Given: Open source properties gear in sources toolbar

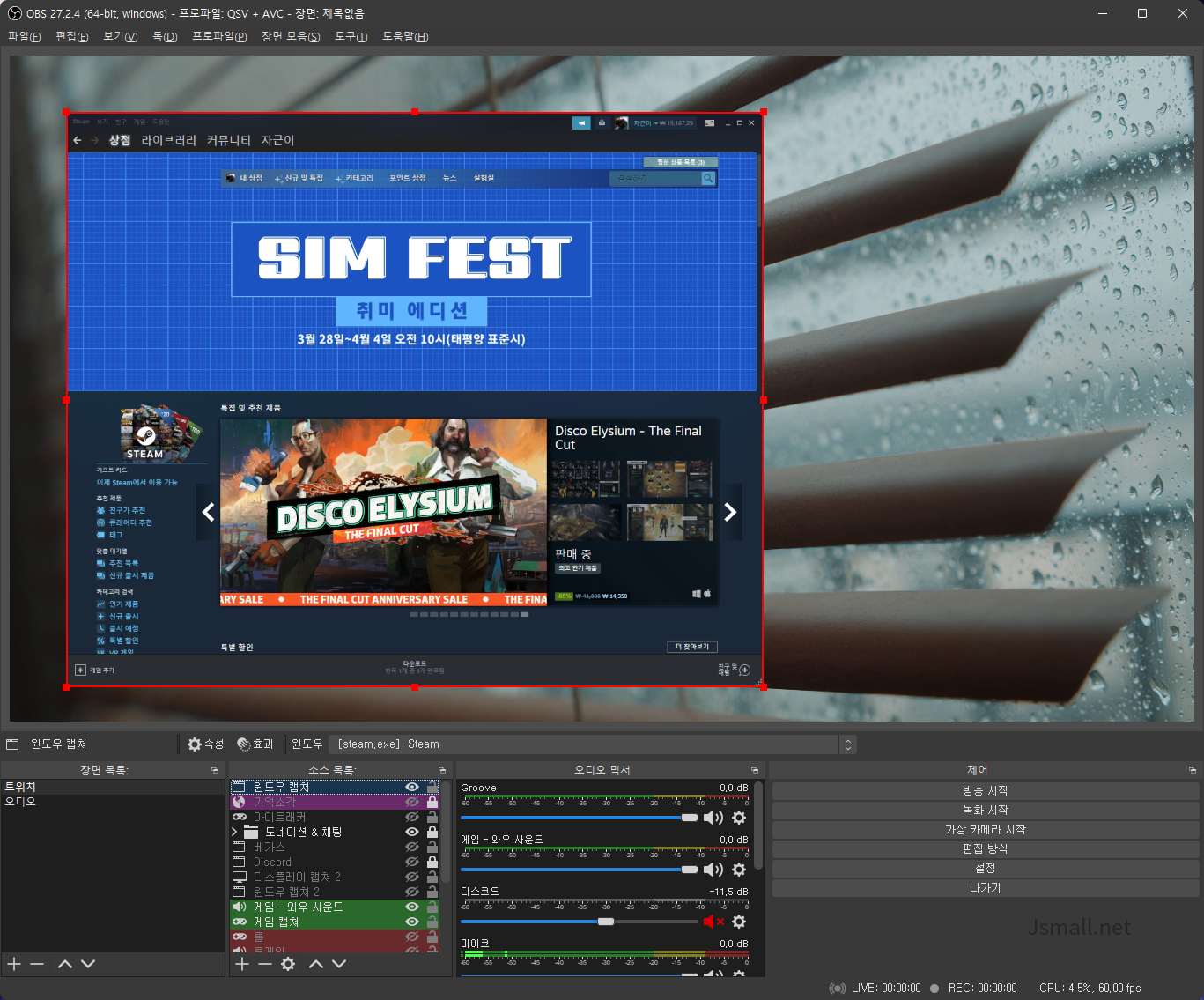Looking at the screenshot, I should pos(288,964).
